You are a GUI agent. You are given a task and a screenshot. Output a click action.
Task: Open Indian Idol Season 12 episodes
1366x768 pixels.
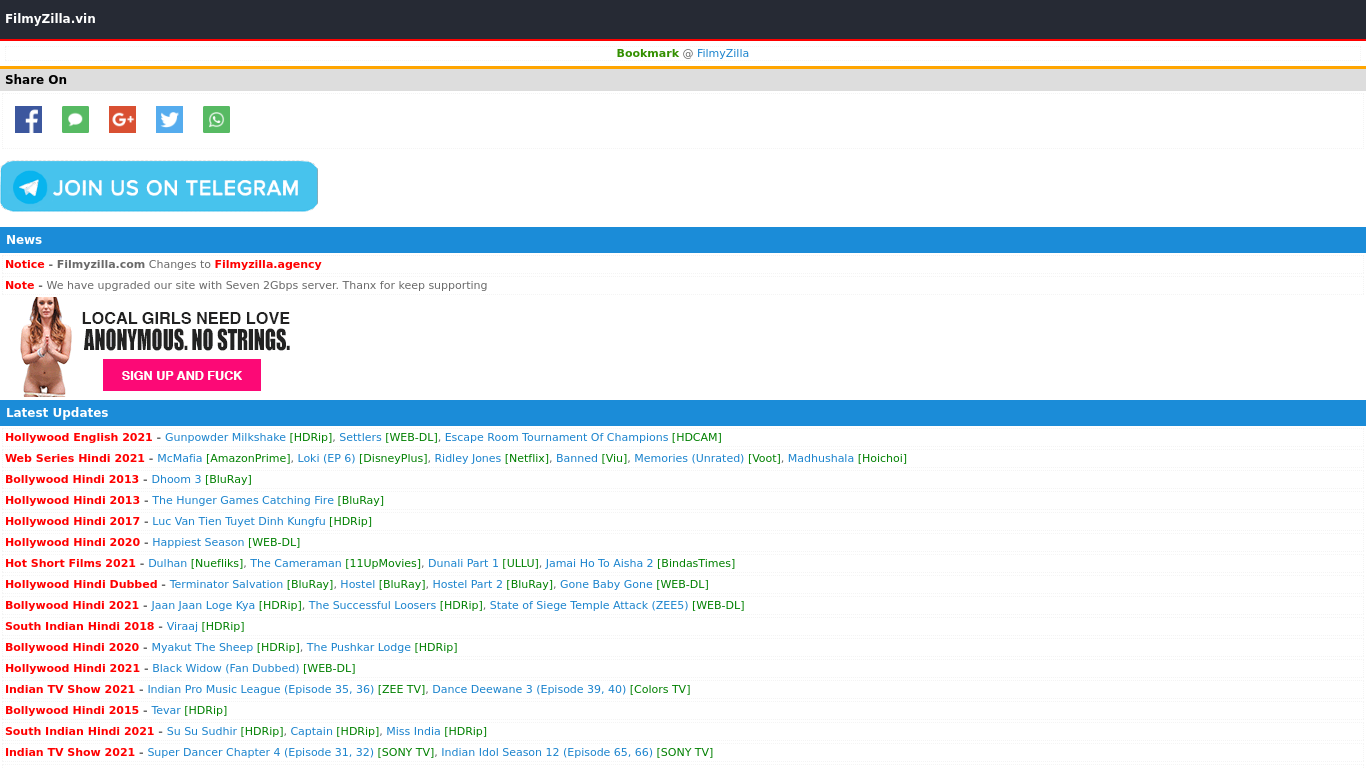click(x=547, y=753)
